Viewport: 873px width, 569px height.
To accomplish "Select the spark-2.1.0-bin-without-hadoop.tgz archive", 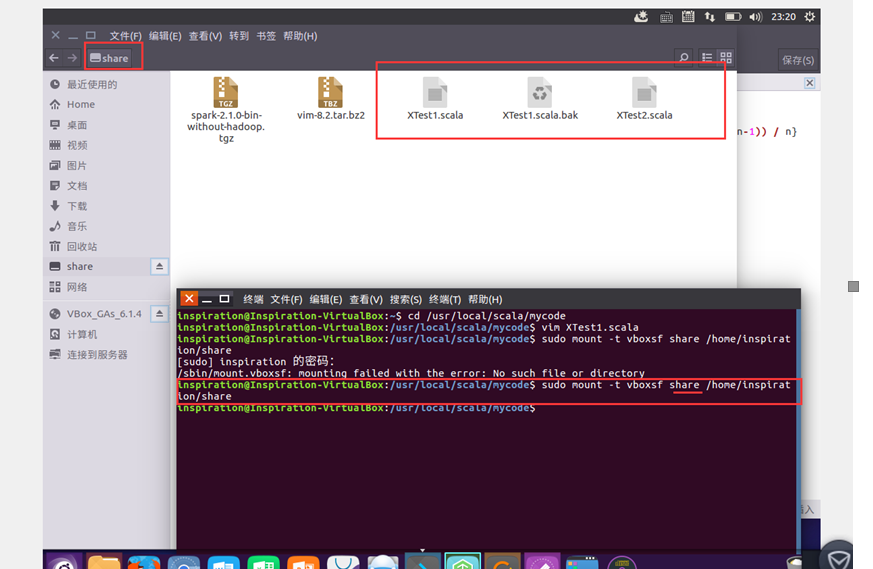I will point(225,110).
